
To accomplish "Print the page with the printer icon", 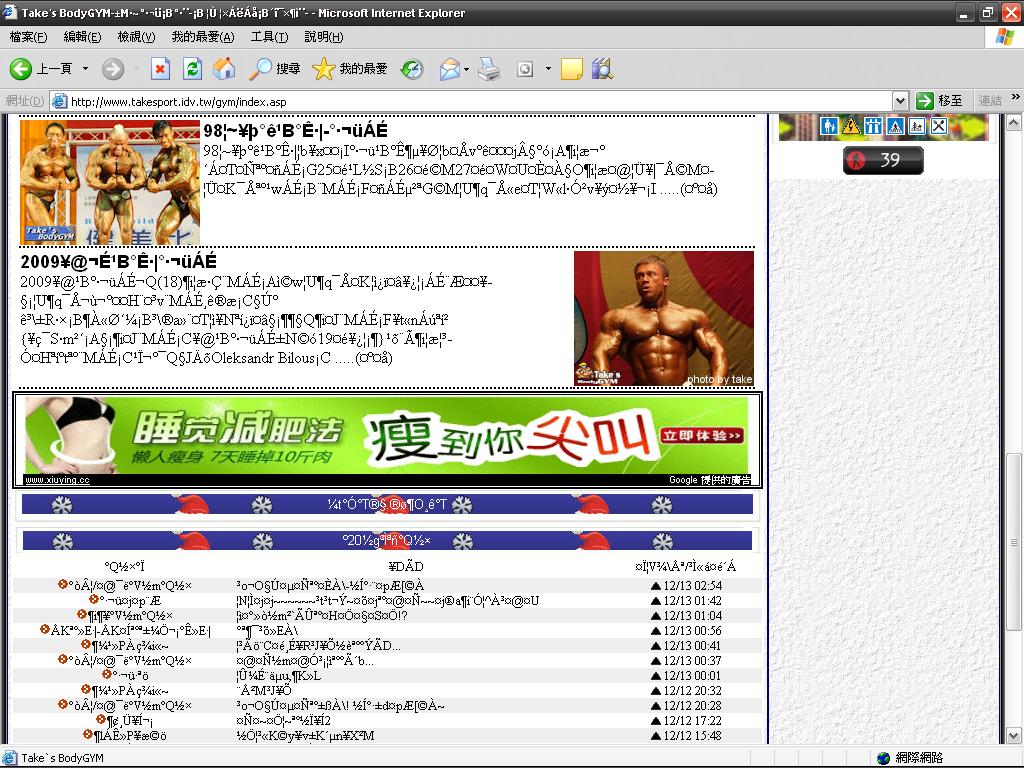I will 489,69.
